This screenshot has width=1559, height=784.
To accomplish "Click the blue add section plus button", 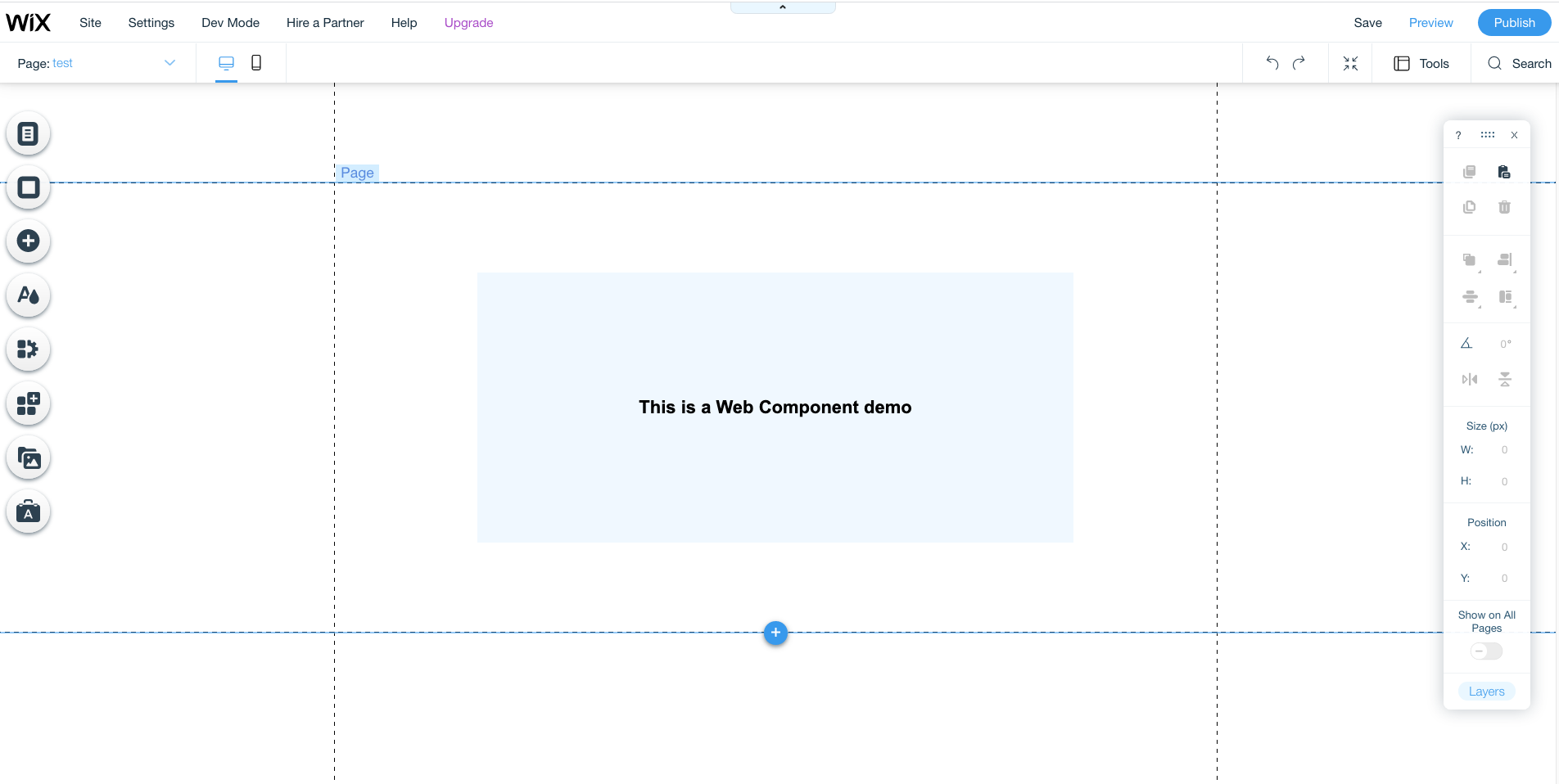I will 775,633.
